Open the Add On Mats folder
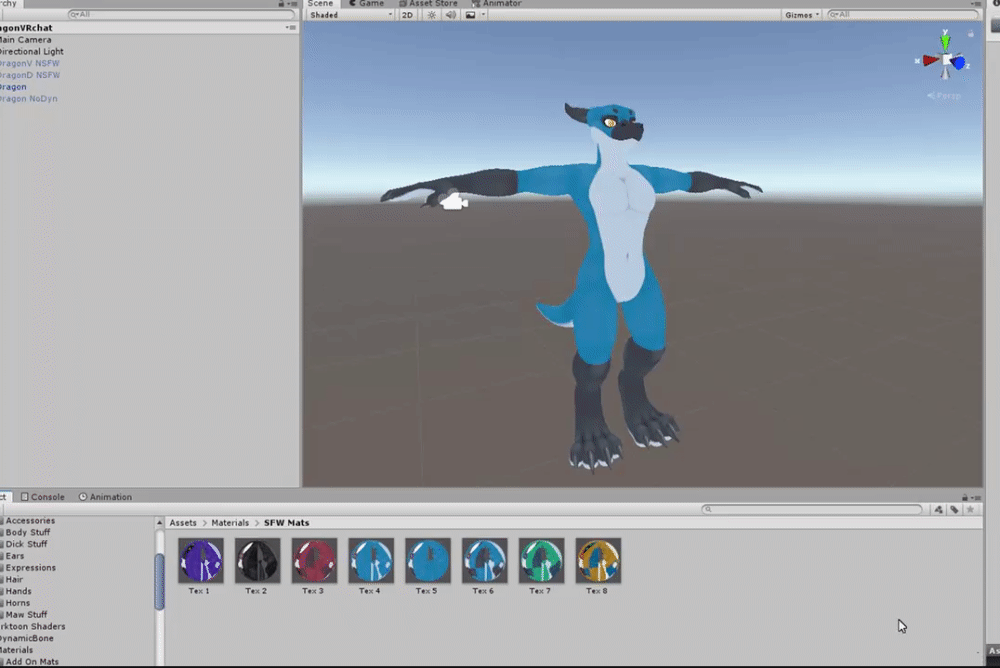 click(32, 662)
